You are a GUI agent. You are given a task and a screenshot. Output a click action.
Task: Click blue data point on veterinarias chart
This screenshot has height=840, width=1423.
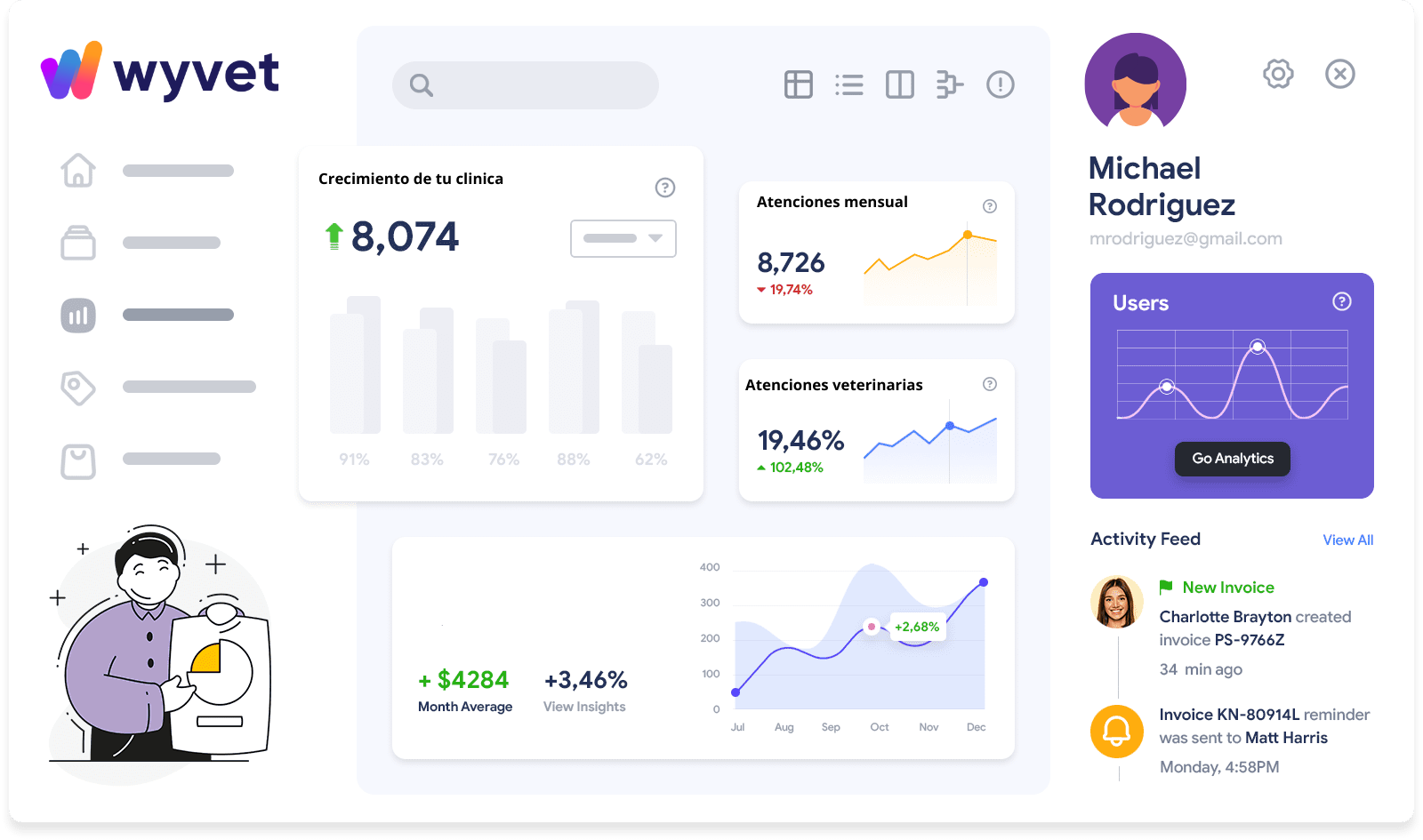point(950,426)
